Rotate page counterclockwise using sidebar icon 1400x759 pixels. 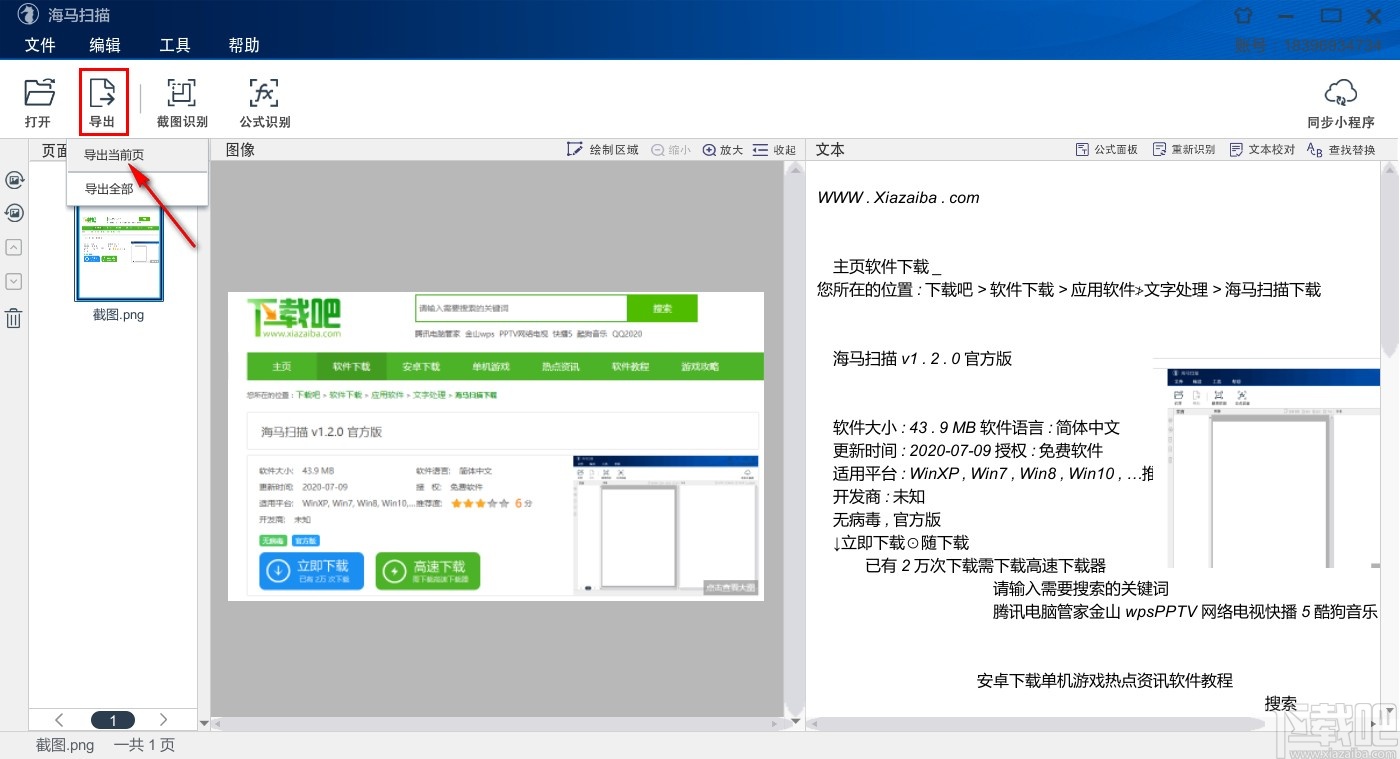coord(14,213)
